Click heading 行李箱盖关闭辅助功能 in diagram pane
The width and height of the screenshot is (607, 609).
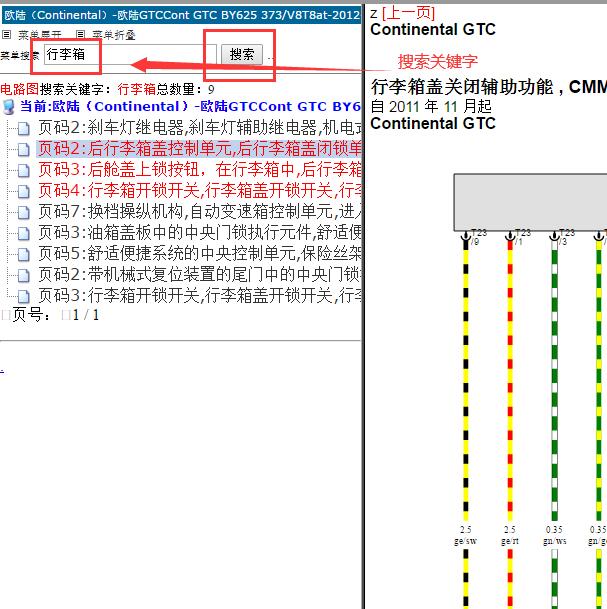[489, 87]
